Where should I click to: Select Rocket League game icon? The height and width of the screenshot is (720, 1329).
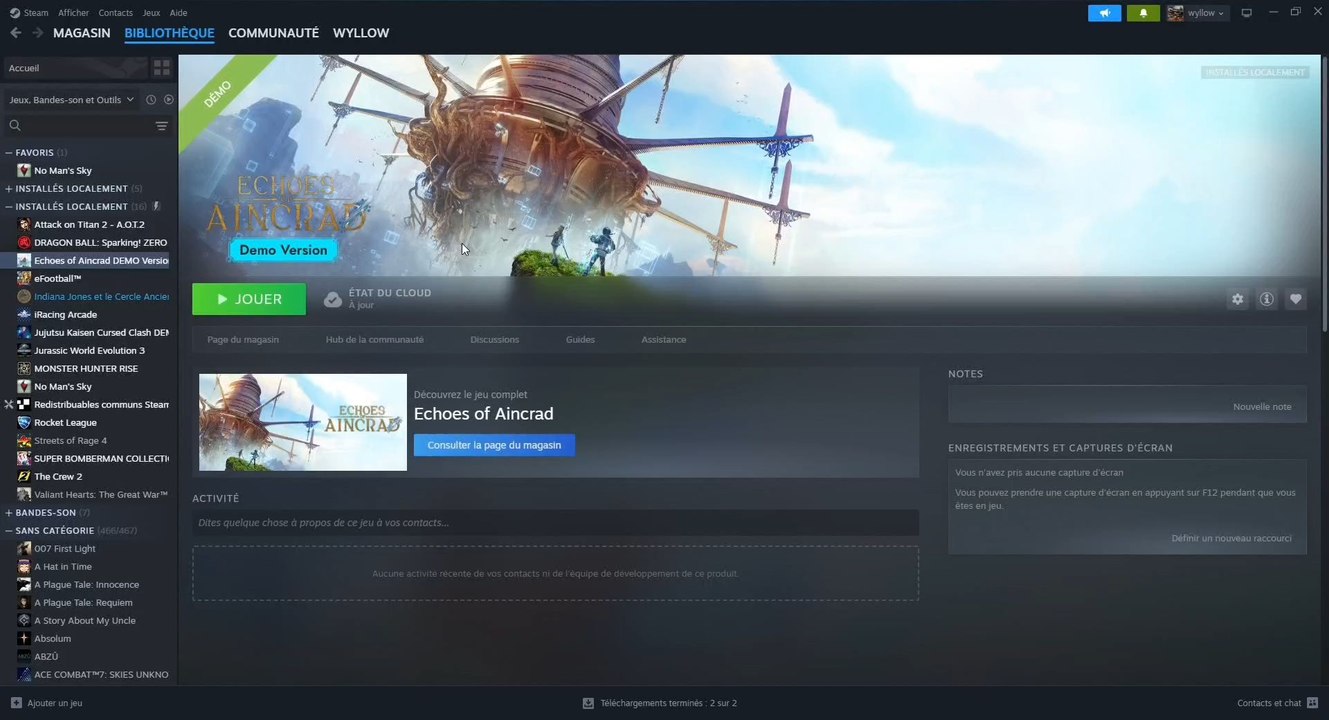(24, 423)
